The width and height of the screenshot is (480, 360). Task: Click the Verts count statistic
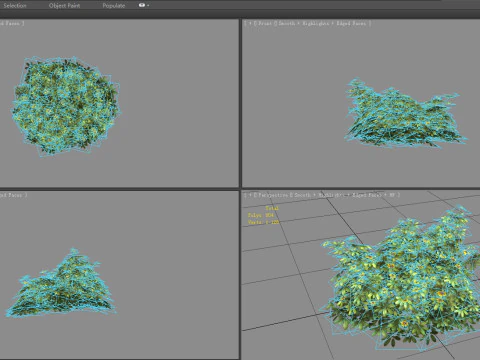263,222
